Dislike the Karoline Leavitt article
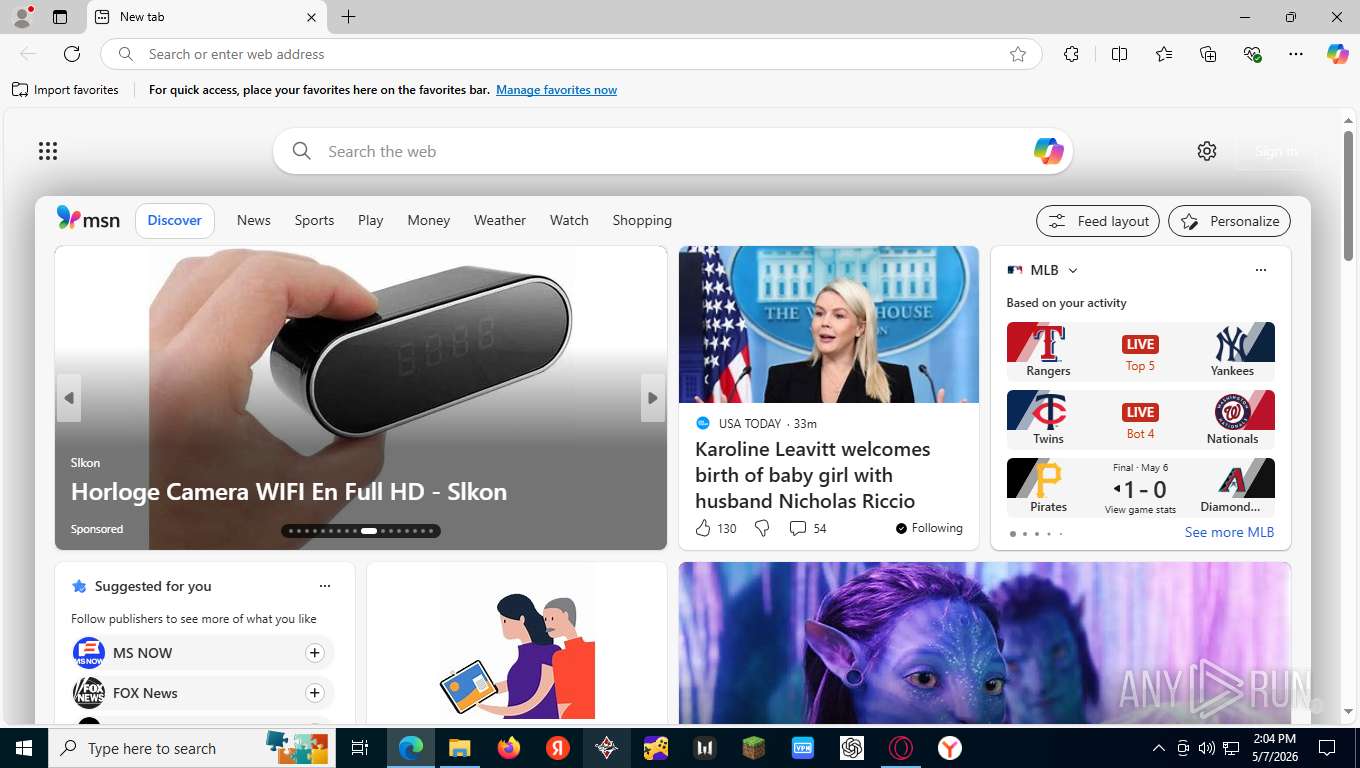The width and height of the screenshot is (1360, 768). 762,528
